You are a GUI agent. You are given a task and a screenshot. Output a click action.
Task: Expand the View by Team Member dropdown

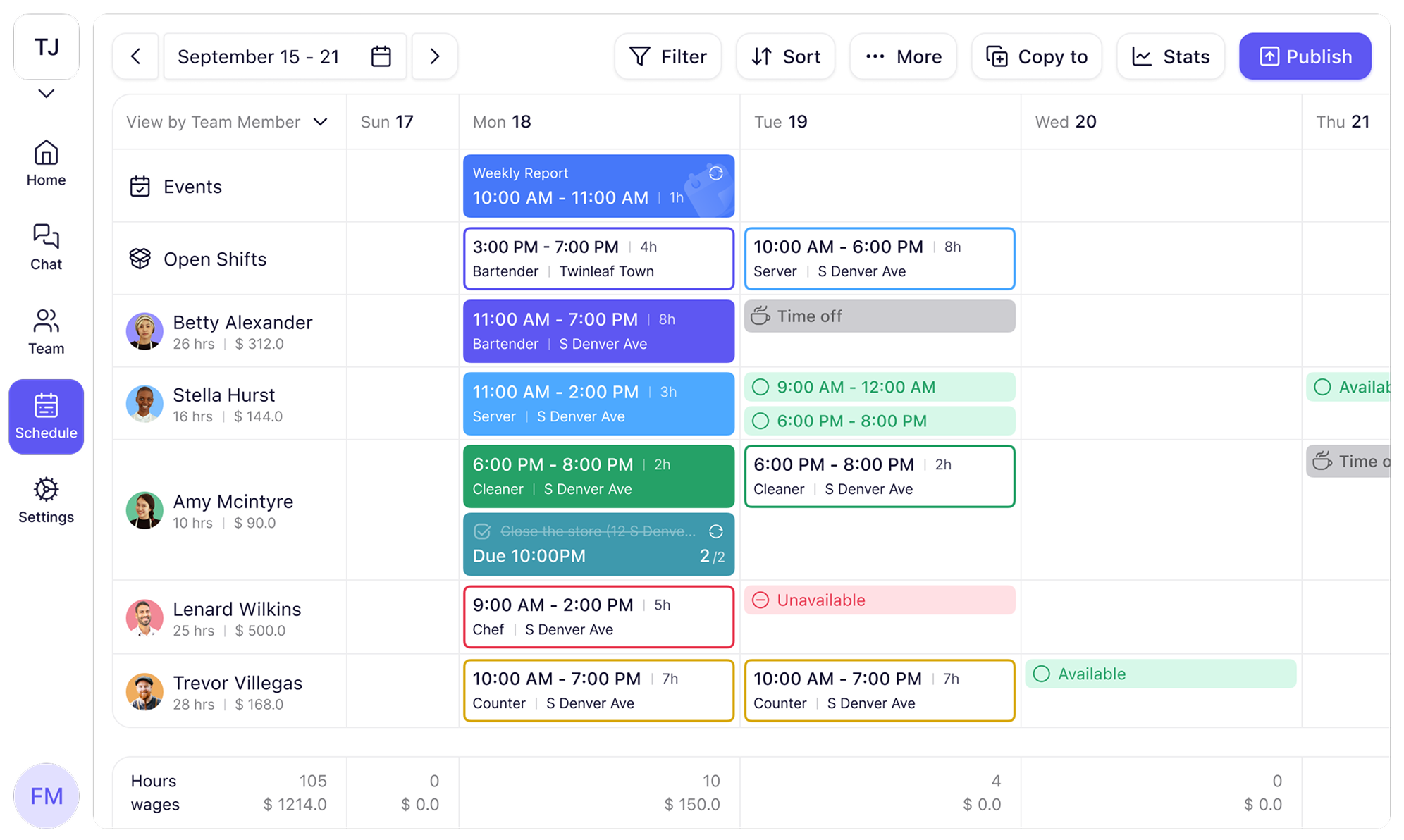coord(321,122)
